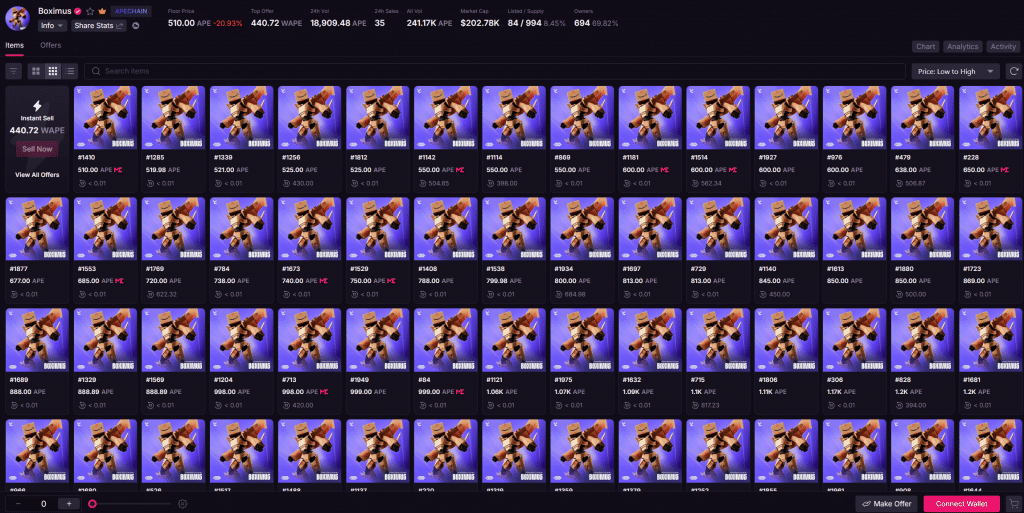Refresh the item listings
The width and height of the screenshot is (1024, 513).
tap(1014, 71)
